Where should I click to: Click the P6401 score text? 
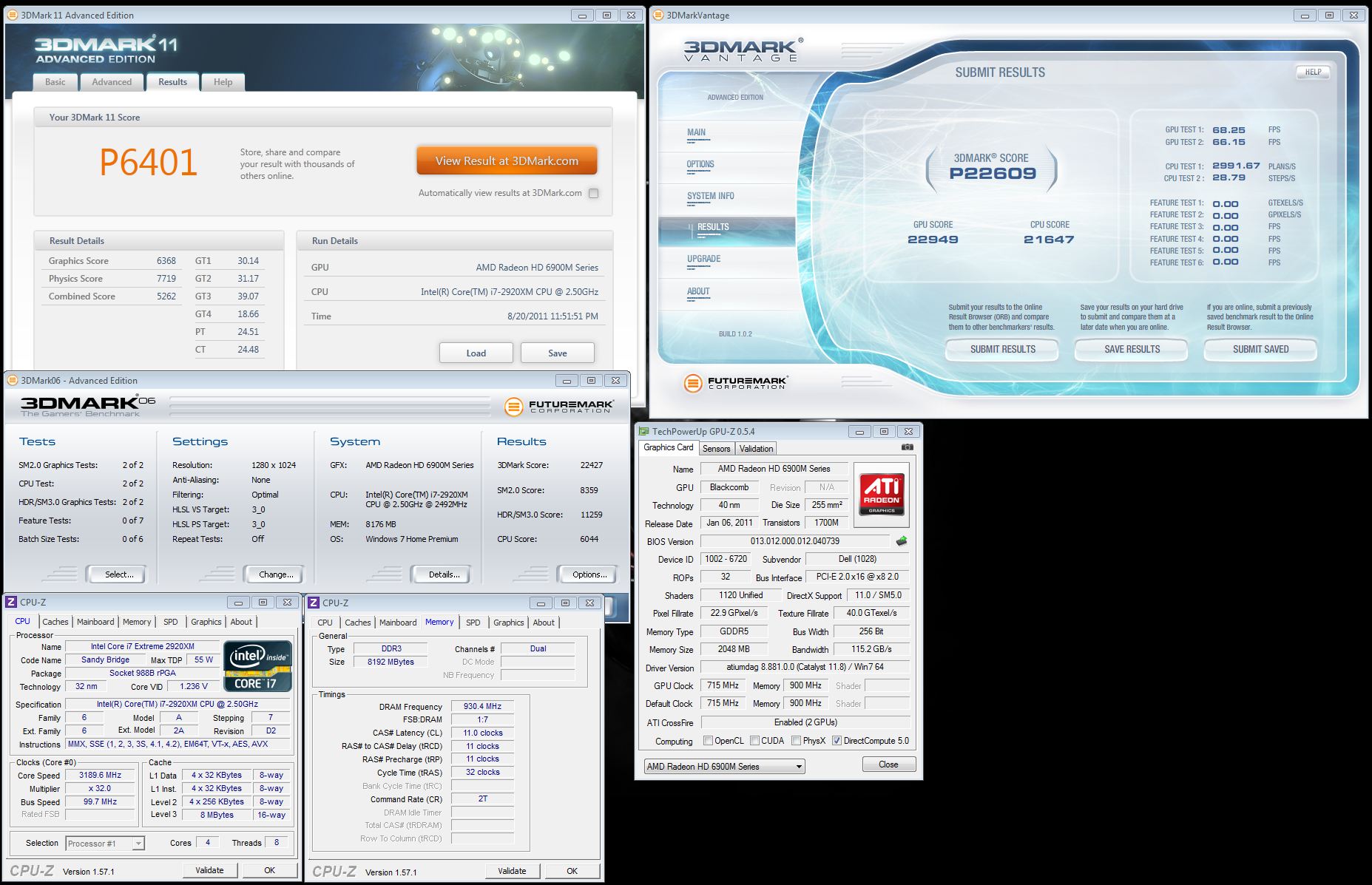(x=149, y=162)
